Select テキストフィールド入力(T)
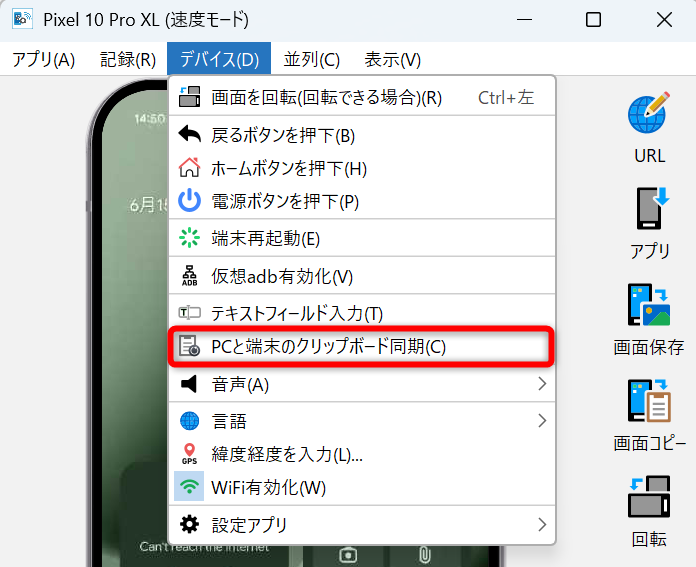This screenshot has width=696, height=567. click(x=362, y=313)
